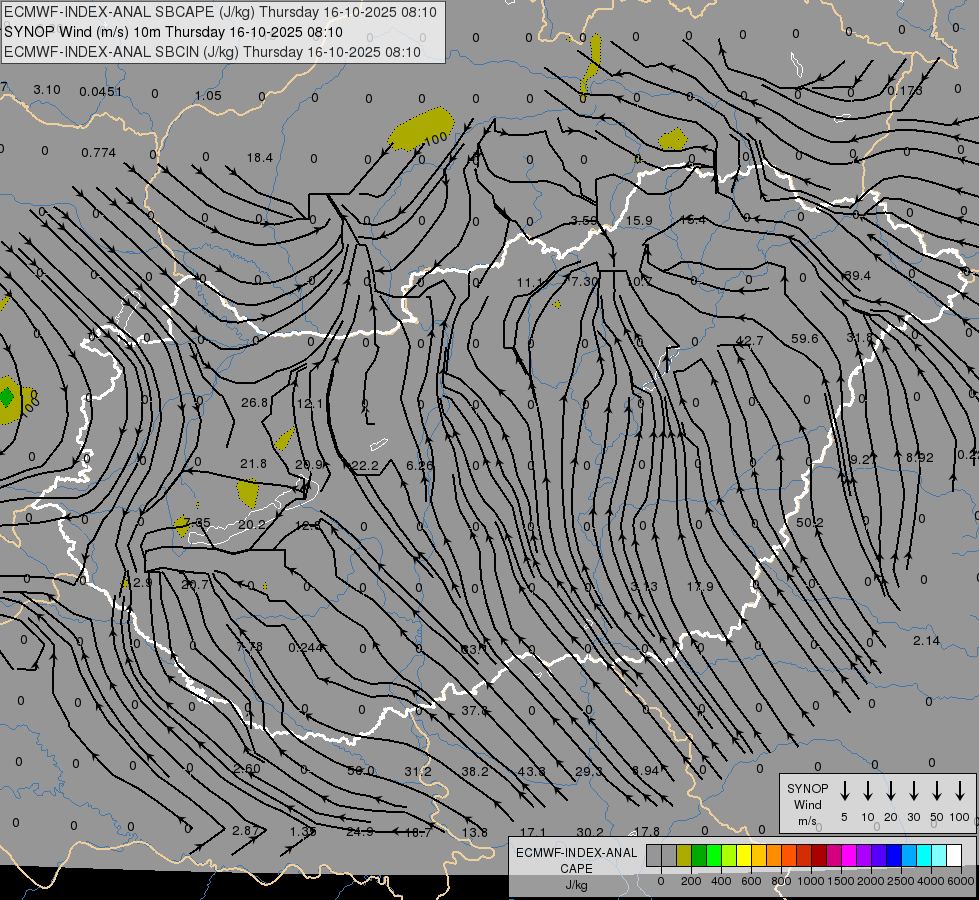Select the 10 m/s wind legend arrow

(868, 791)
